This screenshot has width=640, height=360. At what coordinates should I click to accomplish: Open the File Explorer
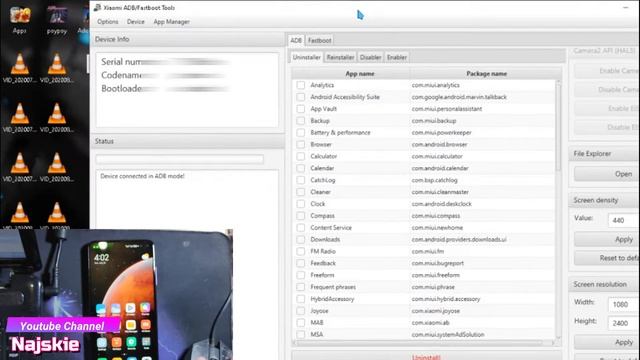(607, 174)
